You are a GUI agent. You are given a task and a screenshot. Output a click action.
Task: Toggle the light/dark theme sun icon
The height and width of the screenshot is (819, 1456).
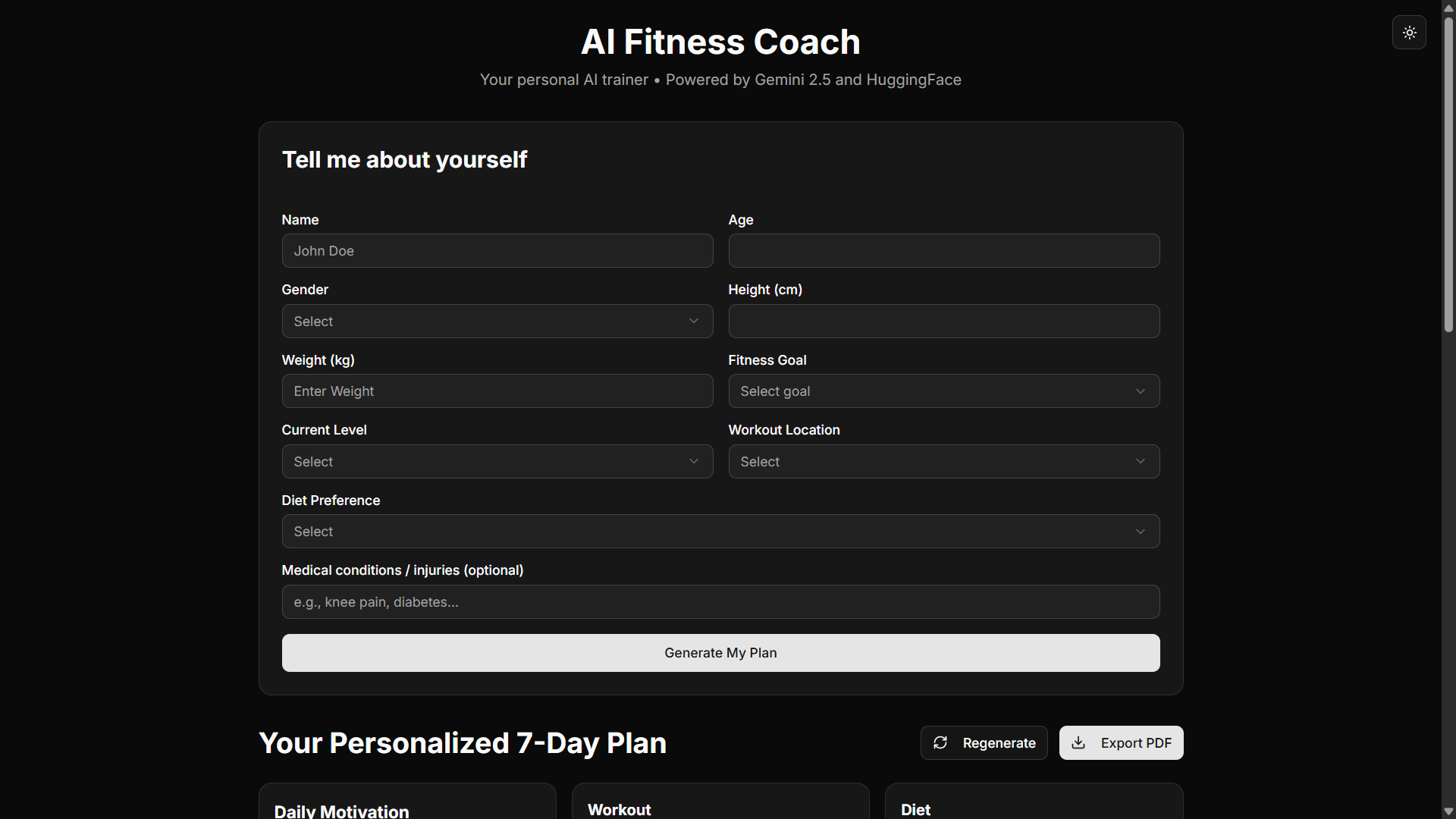(1409, 33)
